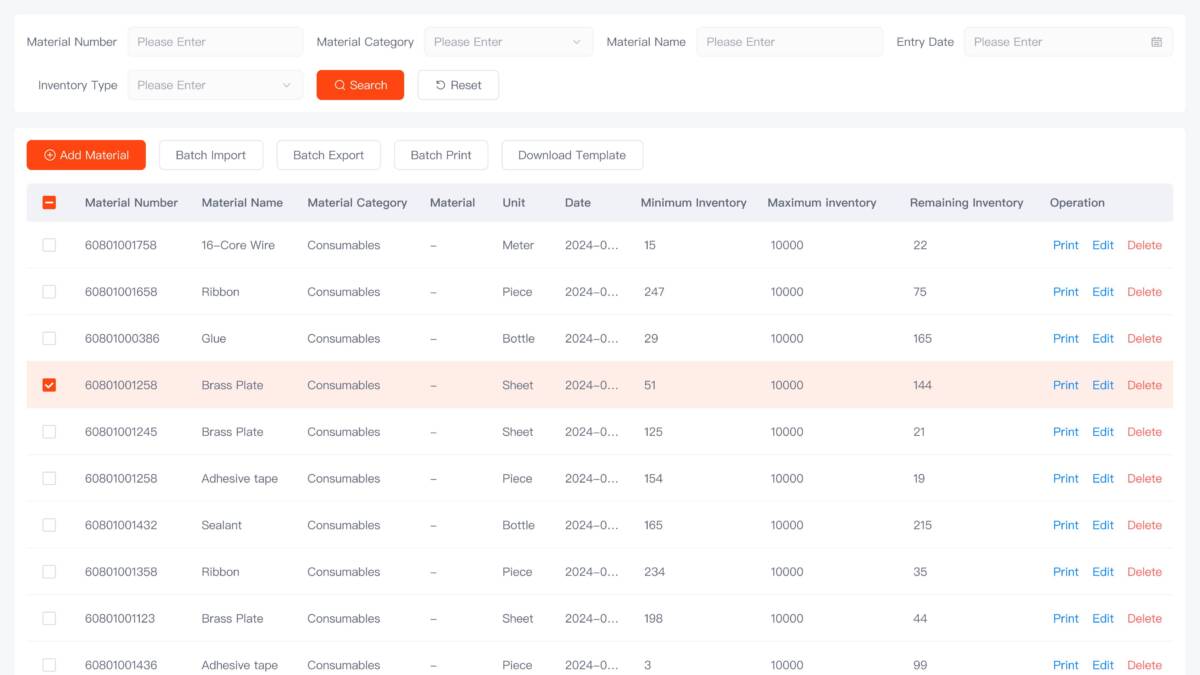Edit the Sealant material row
The width and height of the screenshot is (1200, 675).
pyautogui.click(x=1102, y=525)
